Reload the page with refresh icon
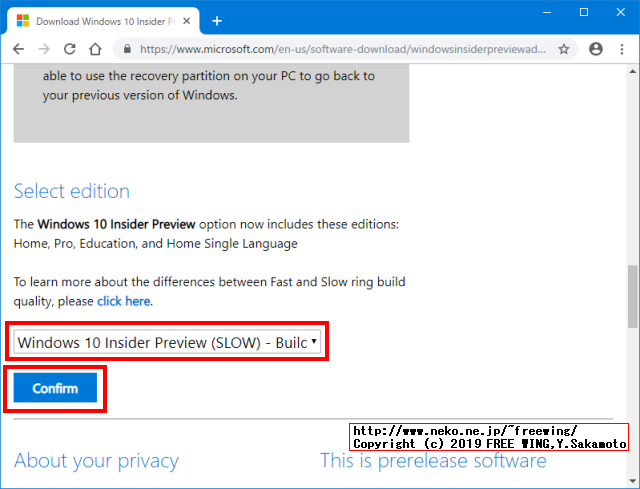Image resolution: width=640 pixels, height=489 pixels. pyautogui.click(x=70, y=49)
